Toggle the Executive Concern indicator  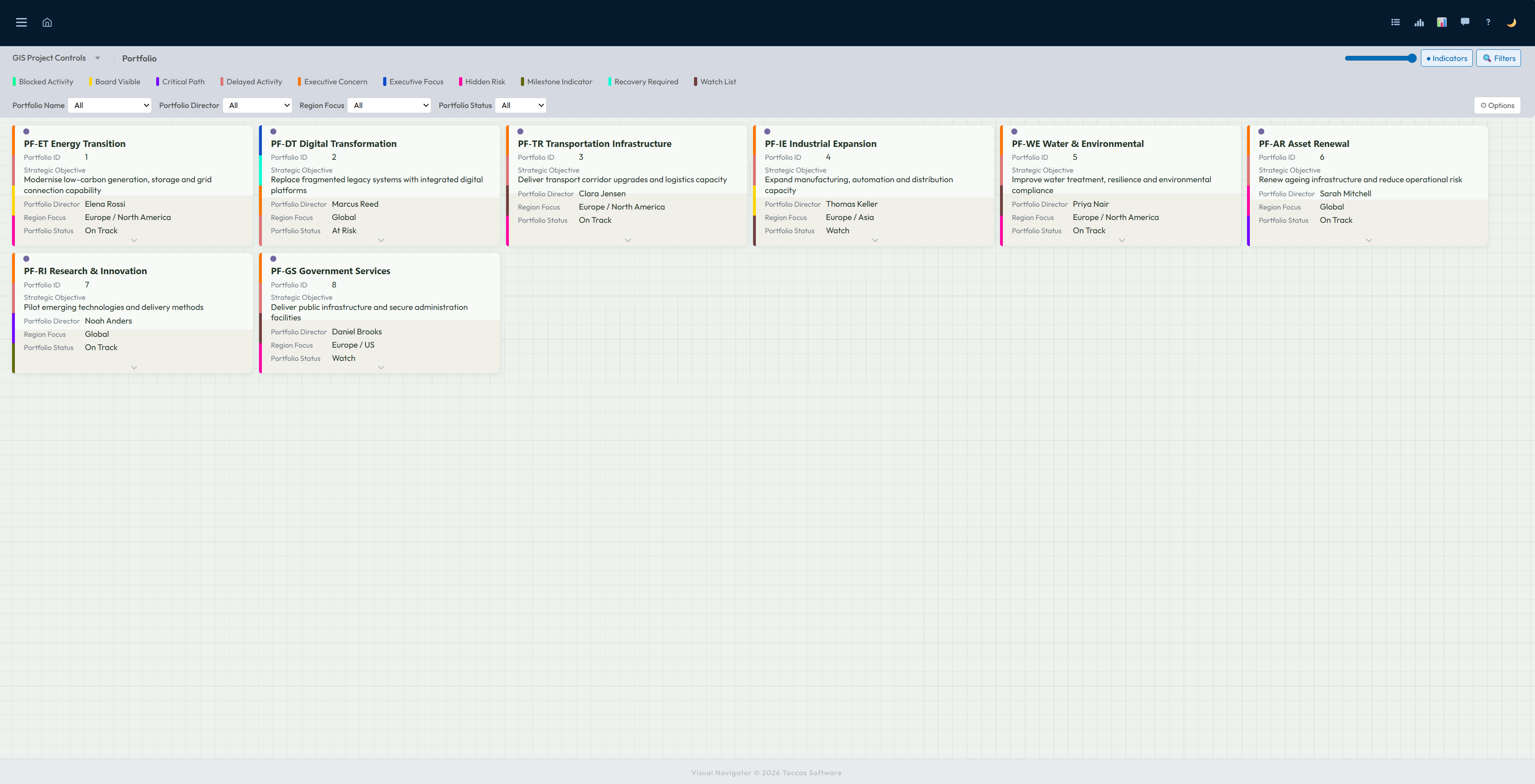(x=333, y=81)
